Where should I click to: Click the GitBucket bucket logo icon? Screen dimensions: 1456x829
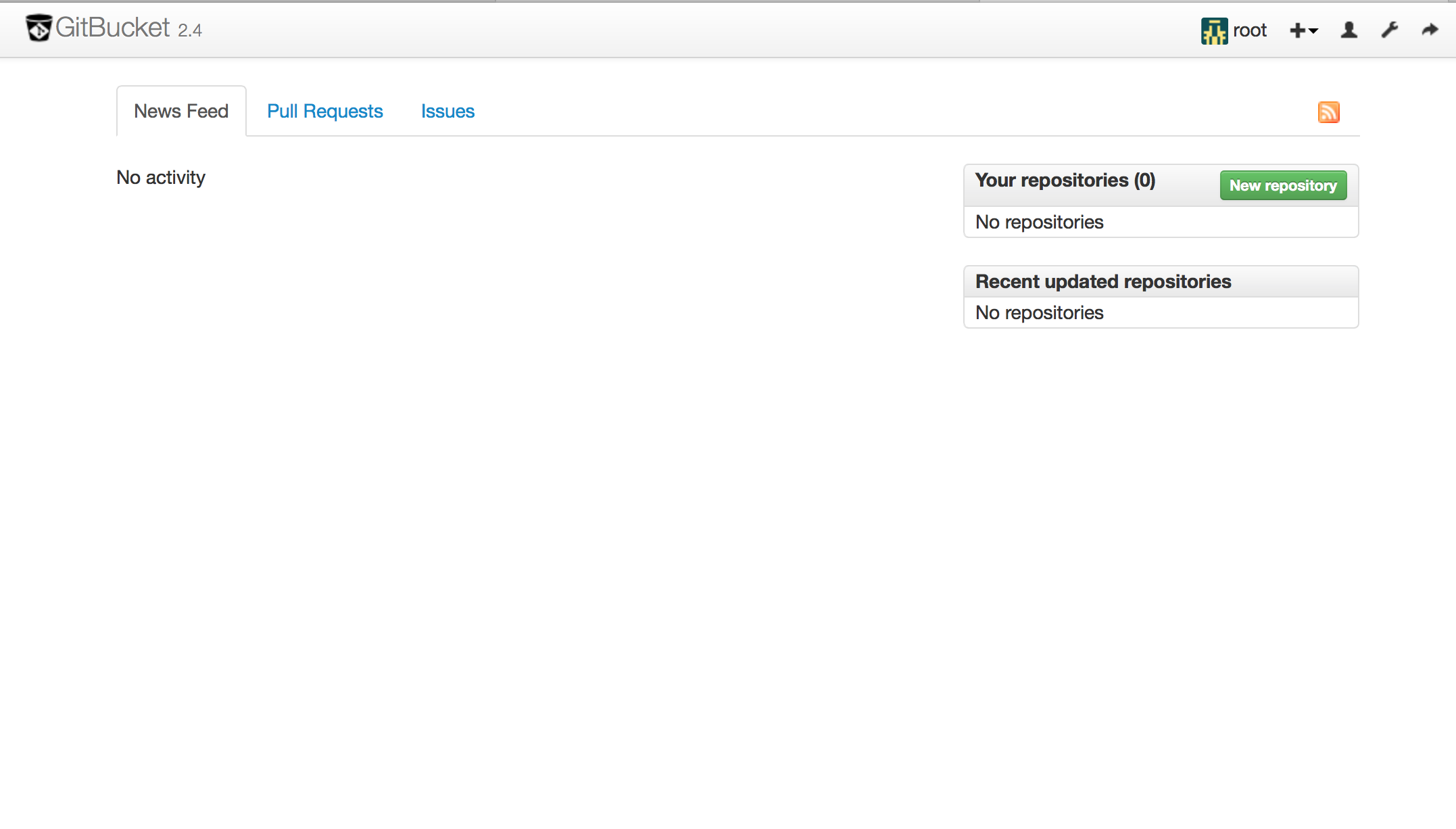[39, 28]
